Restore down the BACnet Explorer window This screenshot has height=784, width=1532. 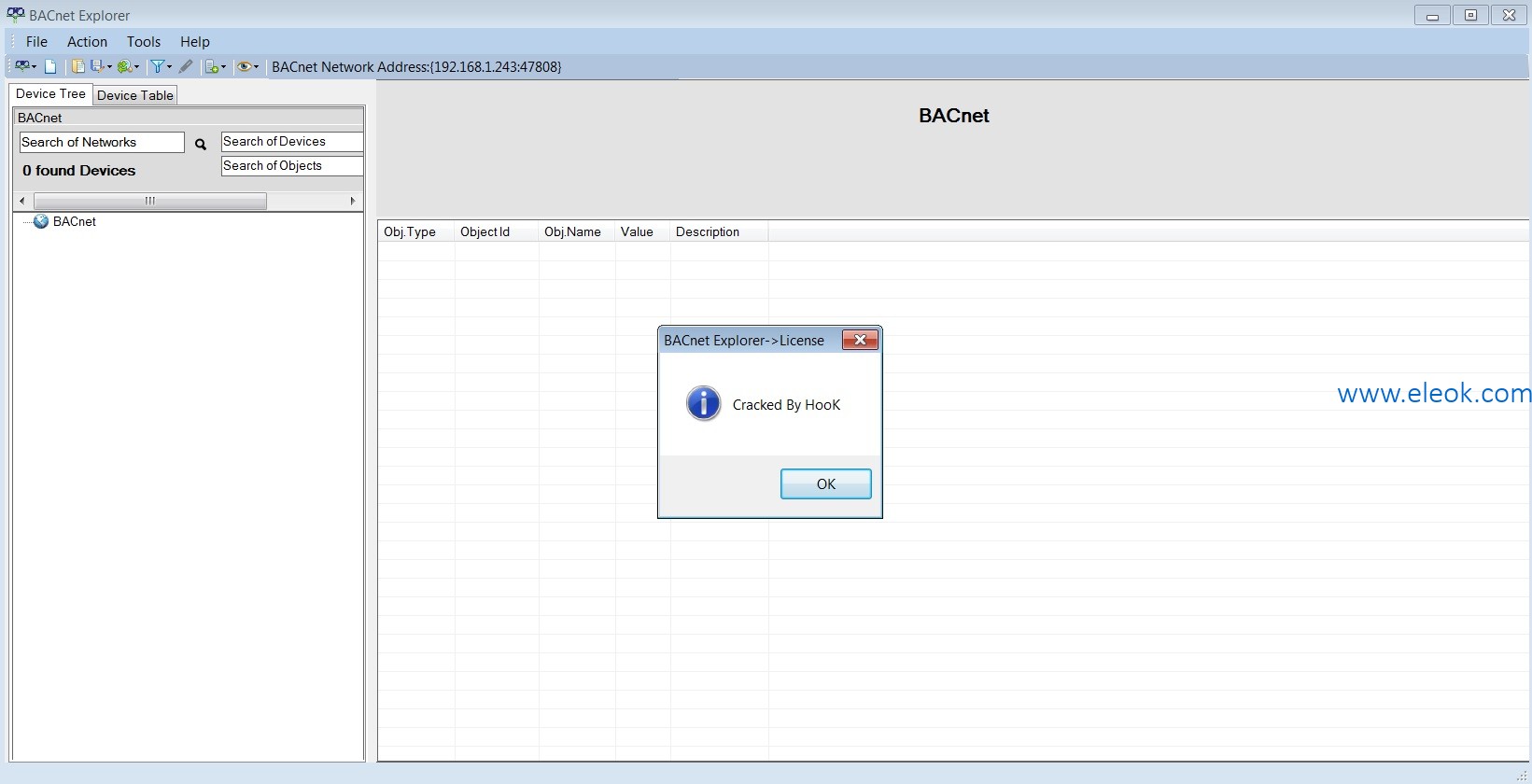(1470, 15)
